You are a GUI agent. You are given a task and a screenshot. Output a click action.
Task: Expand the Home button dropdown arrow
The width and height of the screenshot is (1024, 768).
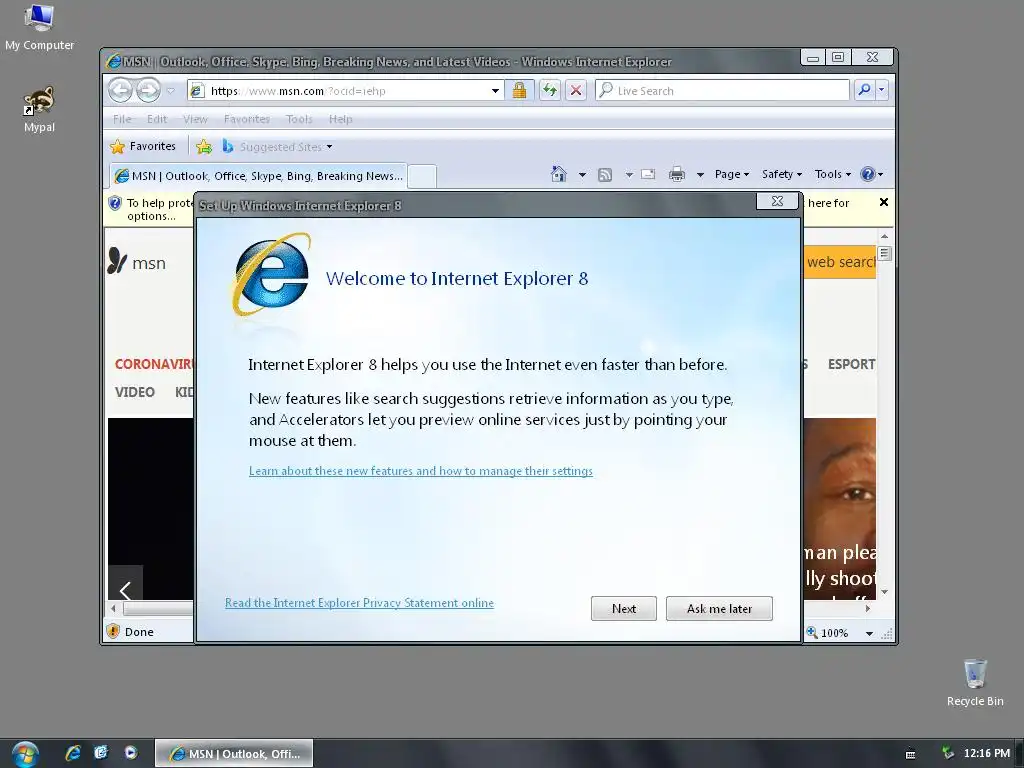[582, 174]
